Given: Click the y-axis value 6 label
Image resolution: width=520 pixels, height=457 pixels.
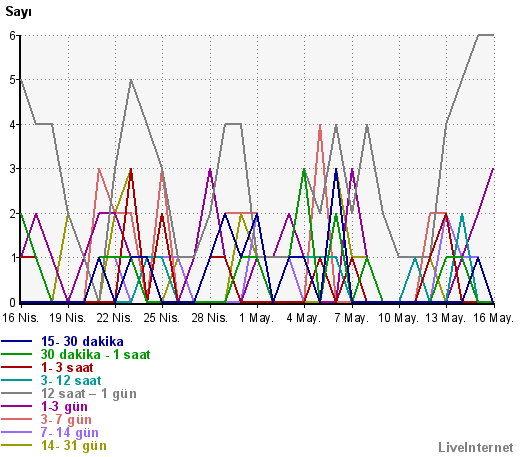Looking at the screenshot, I should 12,35.
